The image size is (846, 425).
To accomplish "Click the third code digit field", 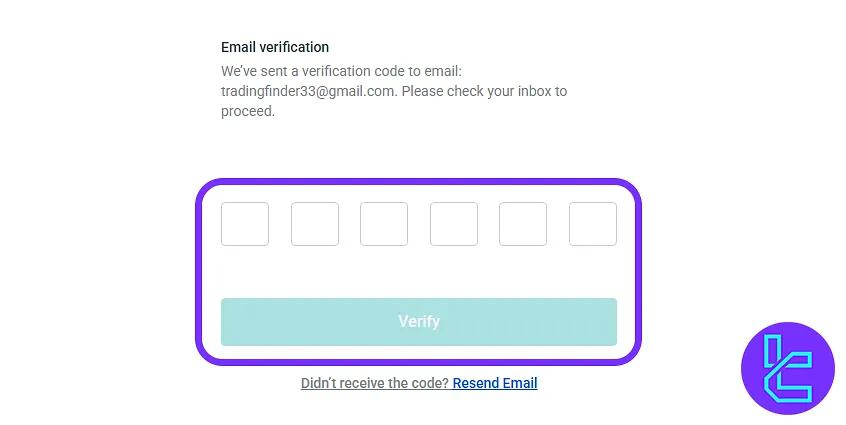I will pos(384,224).
